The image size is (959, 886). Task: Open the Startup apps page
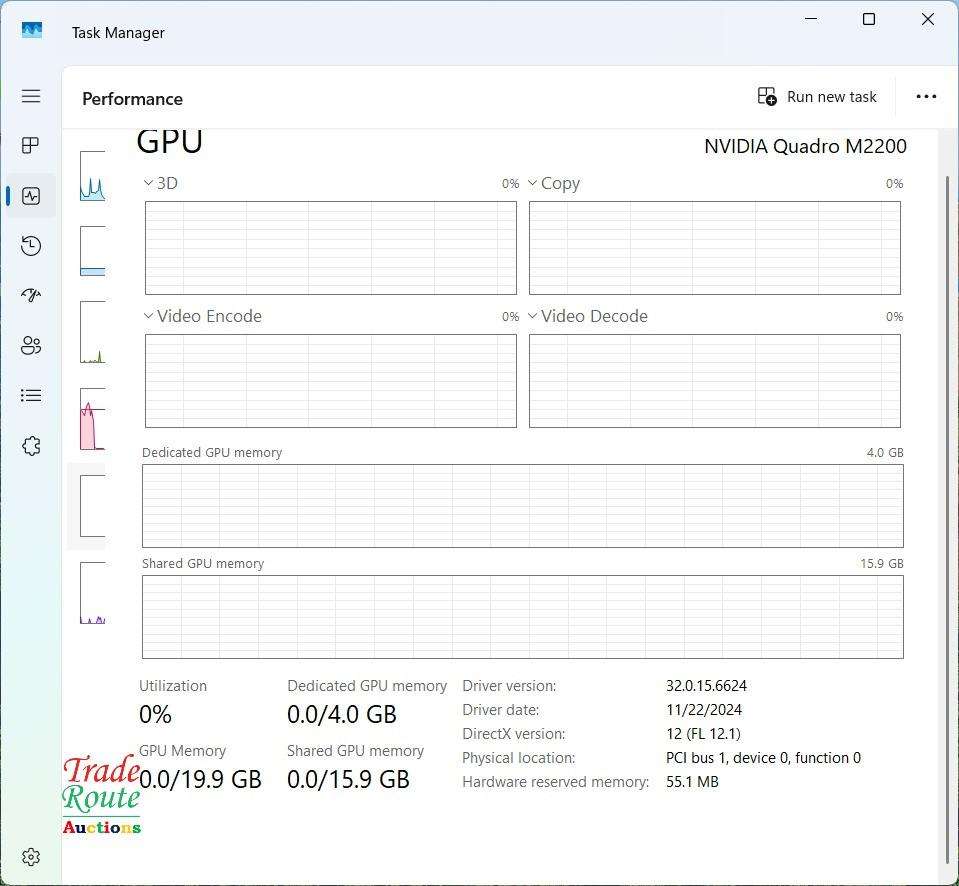(30, 295)
